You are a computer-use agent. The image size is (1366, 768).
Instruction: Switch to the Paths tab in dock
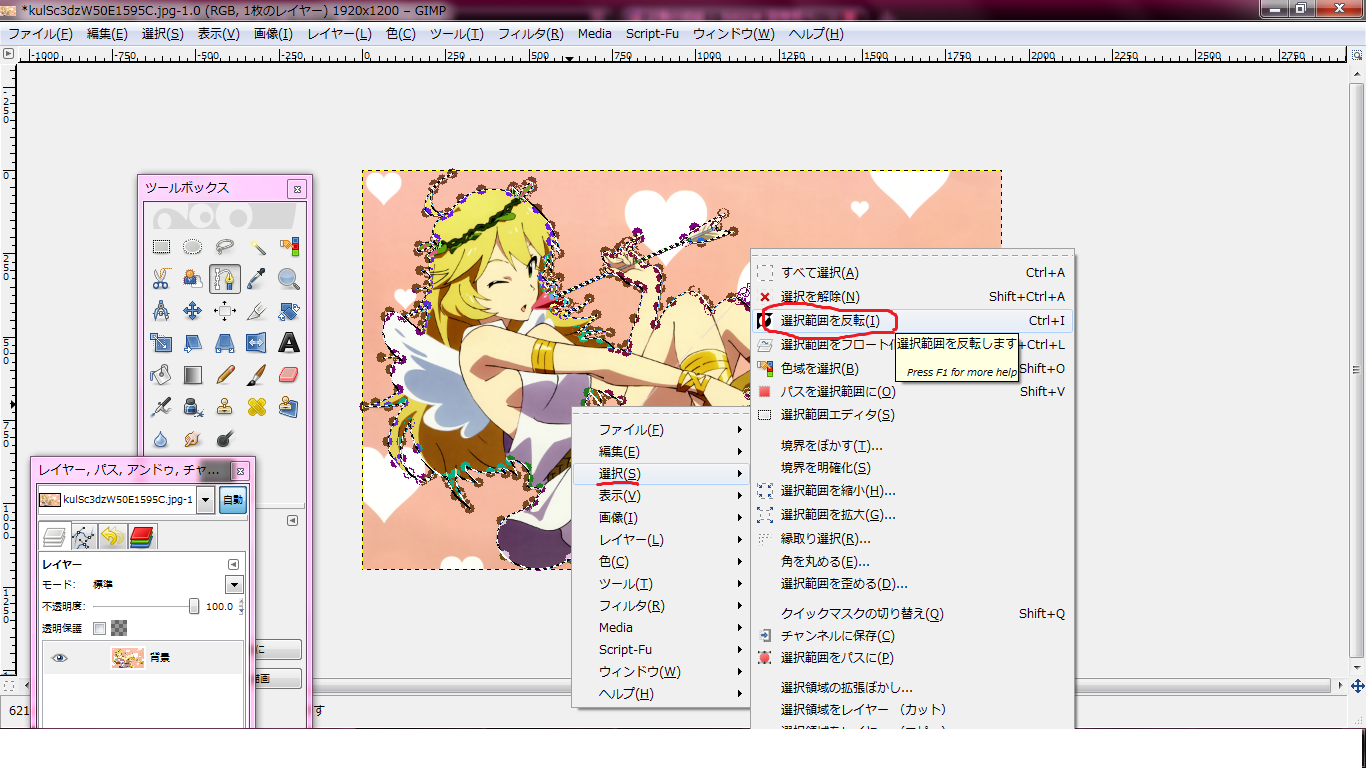[83, 537]
